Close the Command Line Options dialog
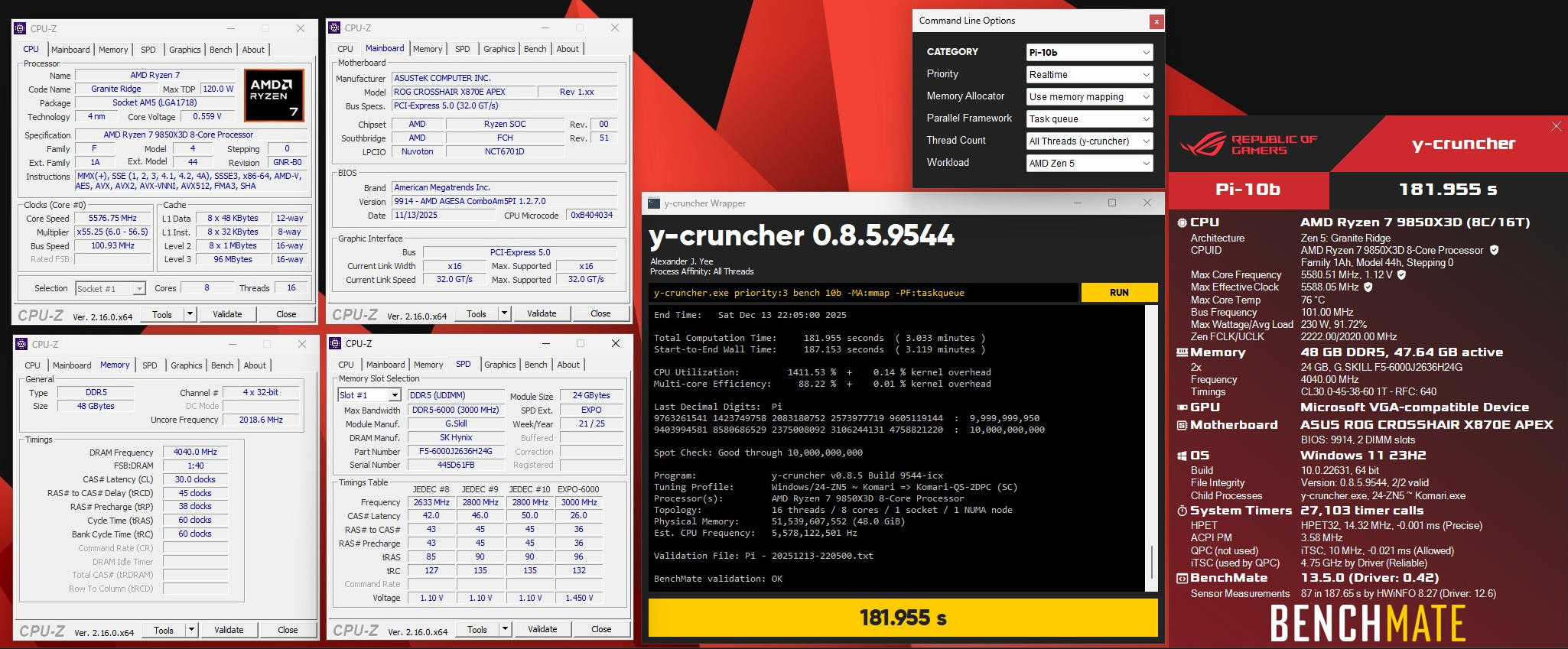 coord(1156,21)
